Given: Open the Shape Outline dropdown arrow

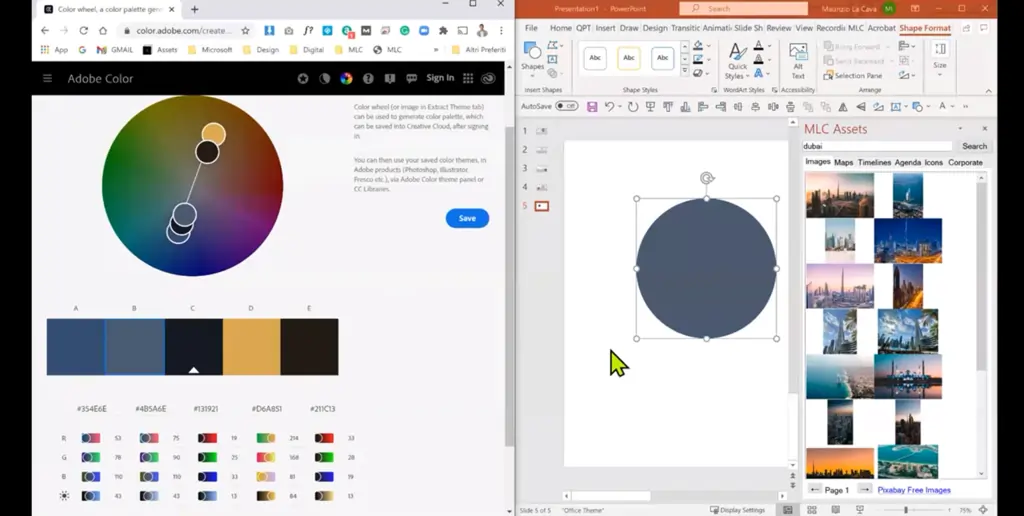Looking at the screenshot, I should coord(709,59).
